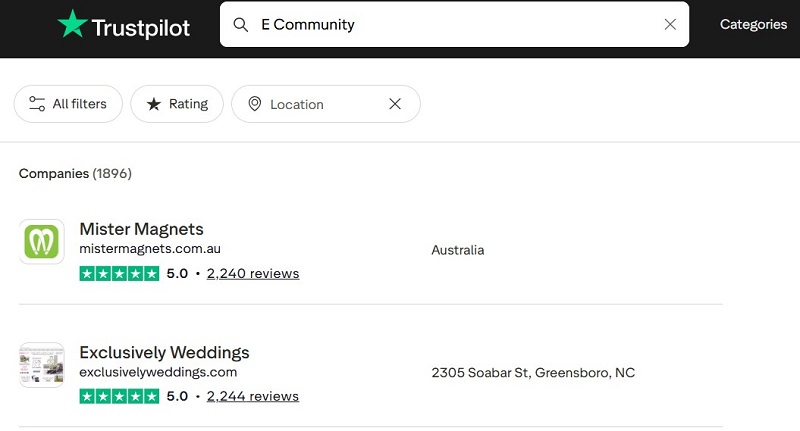Click the 2305 Soabar St address text

click(533, 373)
